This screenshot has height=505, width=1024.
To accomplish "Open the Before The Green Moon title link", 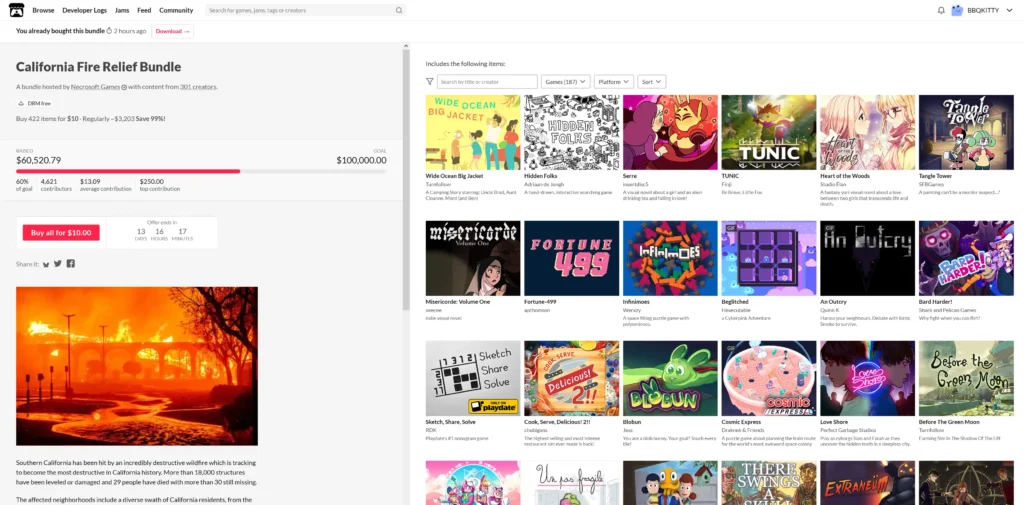I will (x=949, y=422).
